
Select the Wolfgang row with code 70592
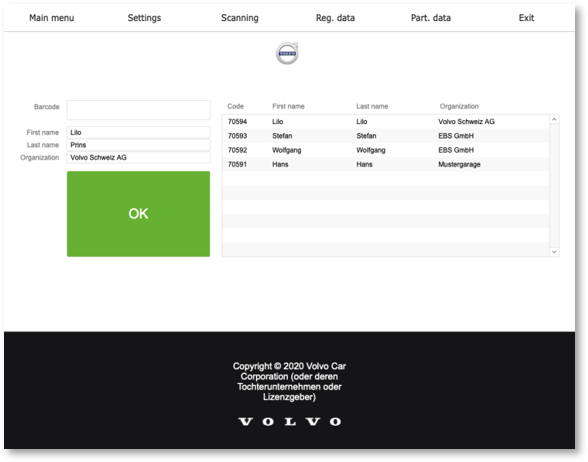(x=386, y=150)
